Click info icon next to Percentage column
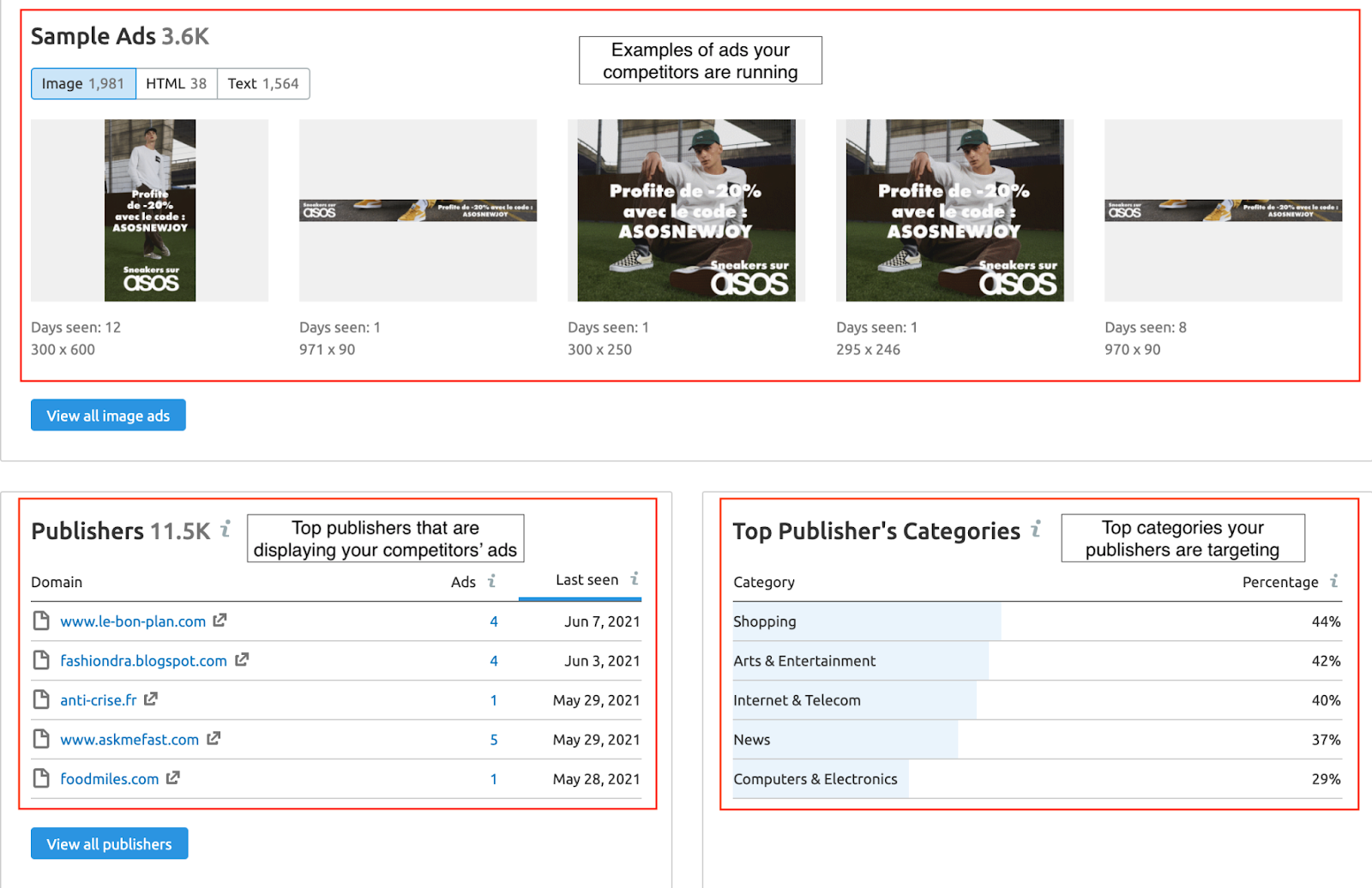The width and height of the screenshot is (1372, 888). (x=1334, y=581)
